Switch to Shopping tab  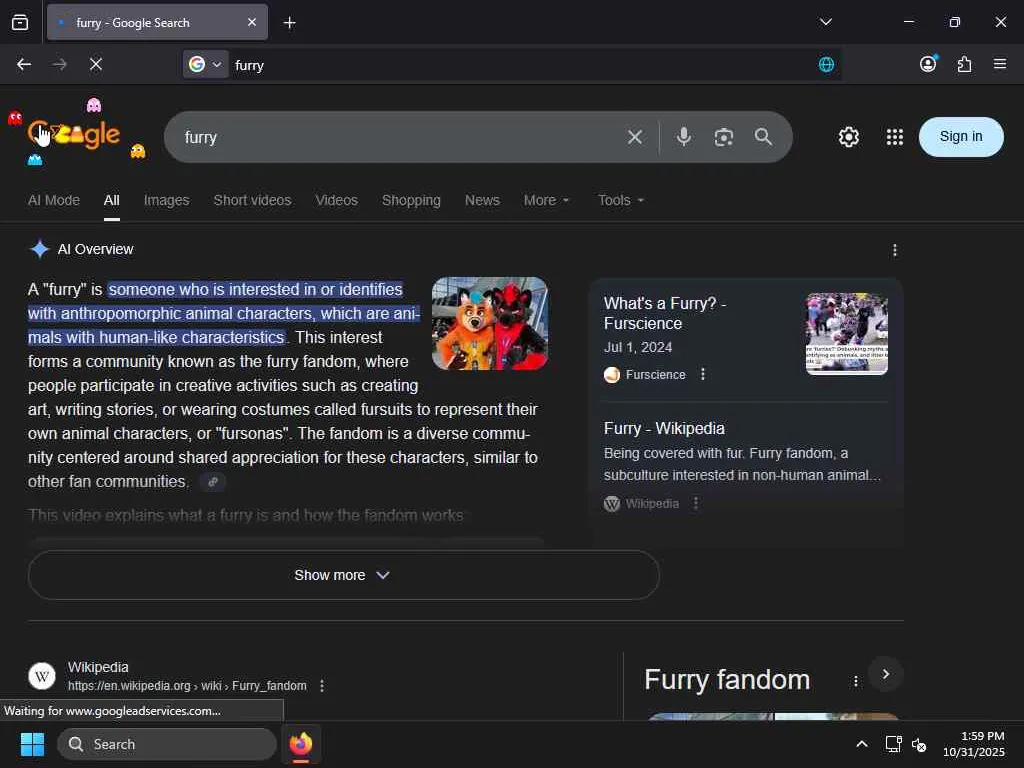point(411,200)
